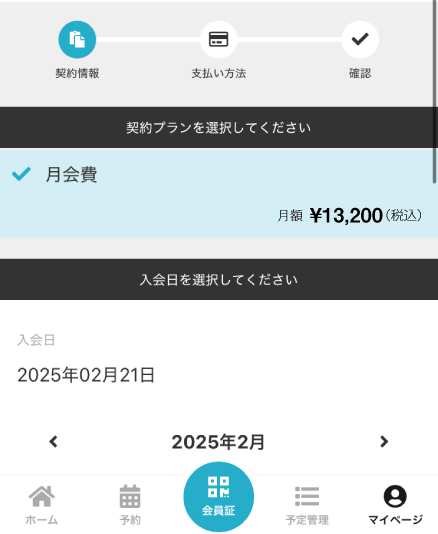Click the 確認 checkmark step icon

(x=360, y=40)
